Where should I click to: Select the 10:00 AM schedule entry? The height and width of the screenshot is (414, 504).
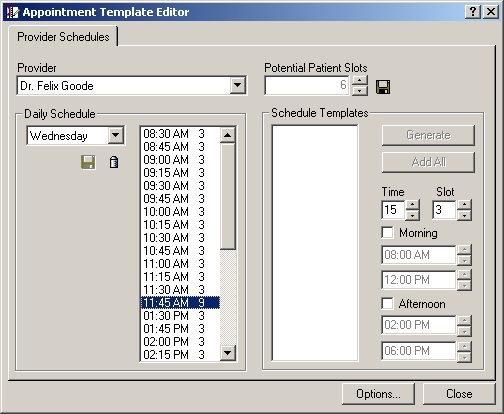click(180, 212)
